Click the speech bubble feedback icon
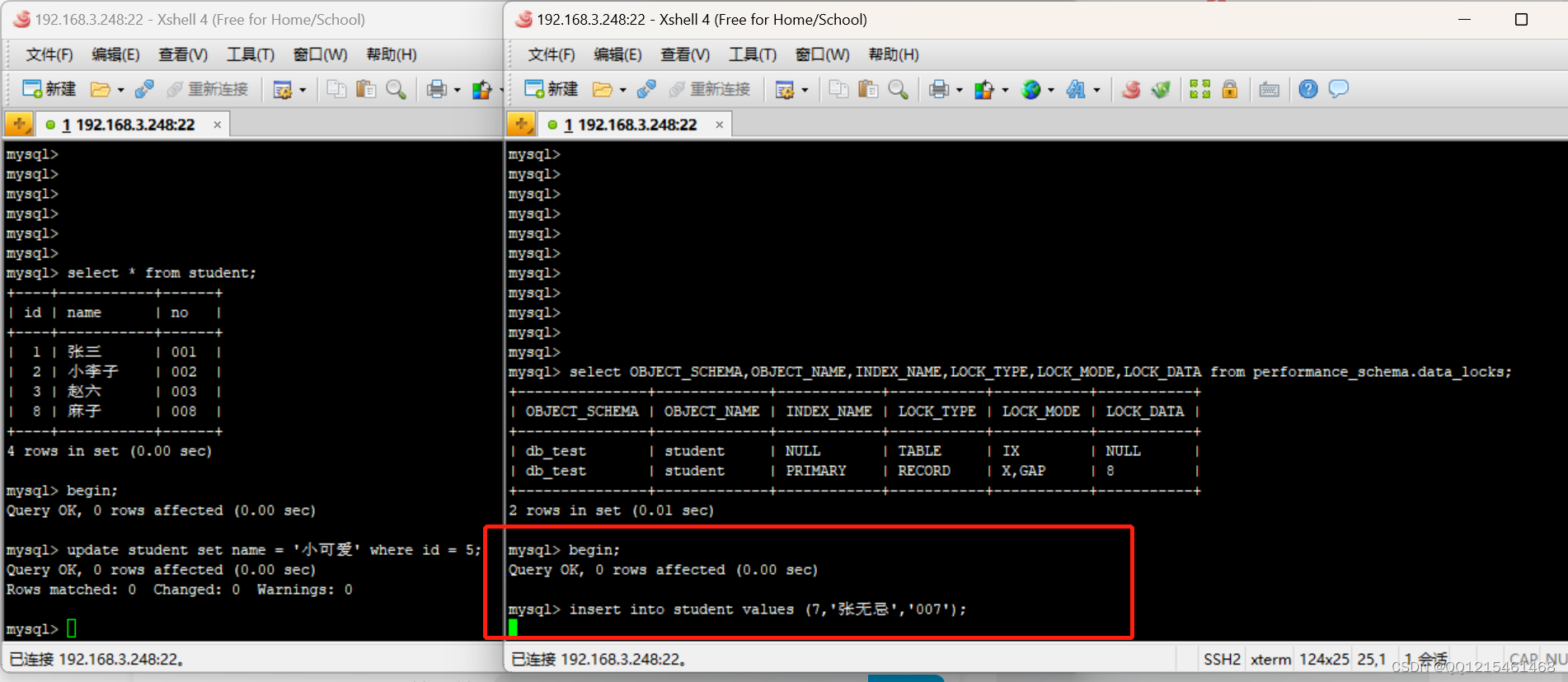 coord(1339,89)
